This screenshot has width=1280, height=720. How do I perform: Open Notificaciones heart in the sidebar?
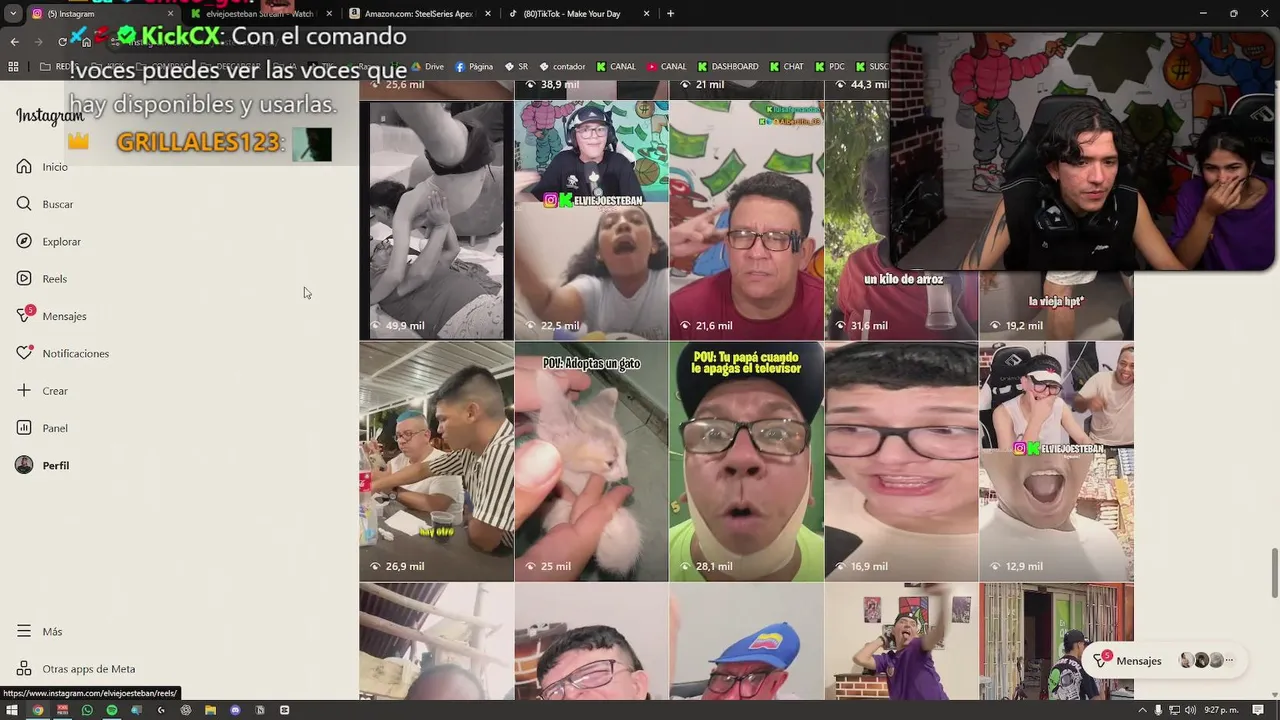[24, 353]
